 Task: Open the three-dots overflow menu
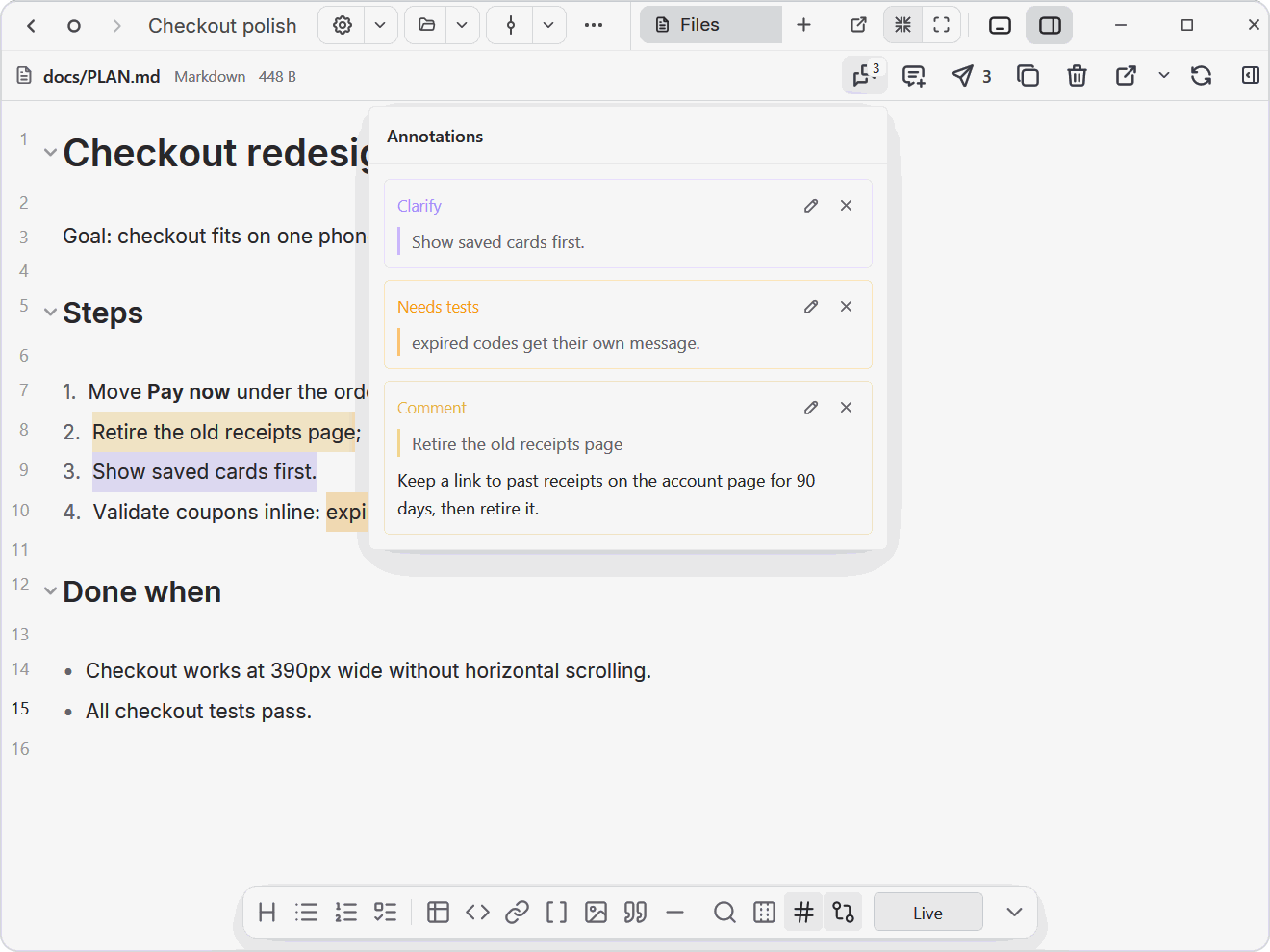coord(594,25)
